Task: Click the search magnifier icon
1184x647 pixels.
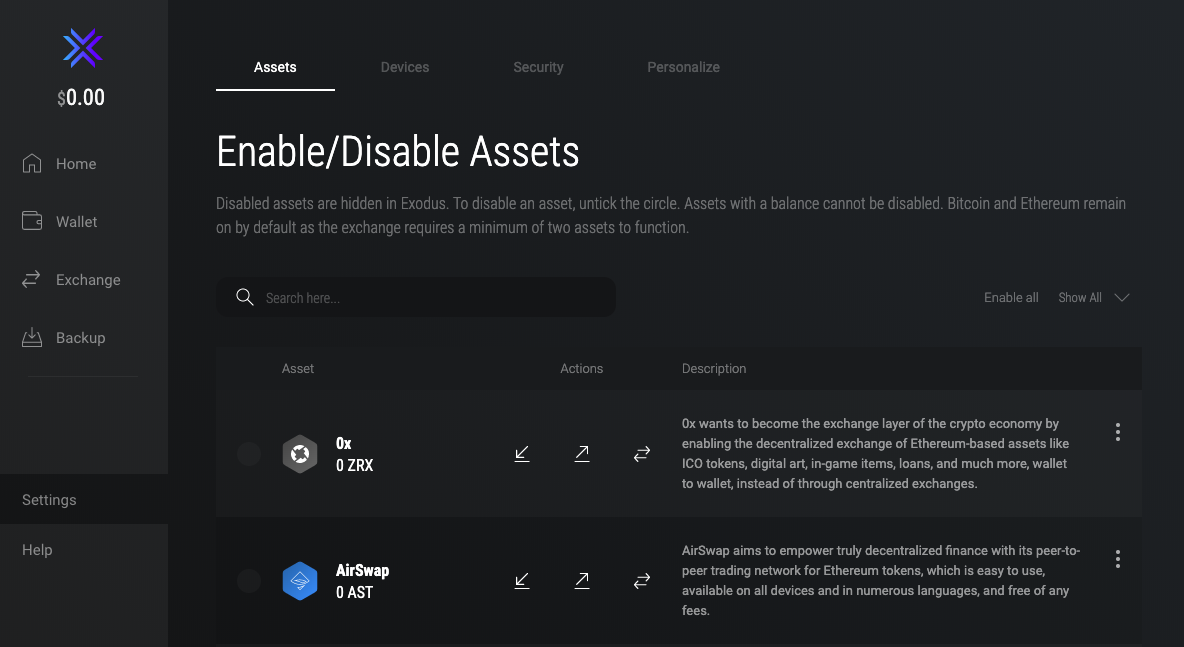Action: pyautogui.click(x=245, y=297)
